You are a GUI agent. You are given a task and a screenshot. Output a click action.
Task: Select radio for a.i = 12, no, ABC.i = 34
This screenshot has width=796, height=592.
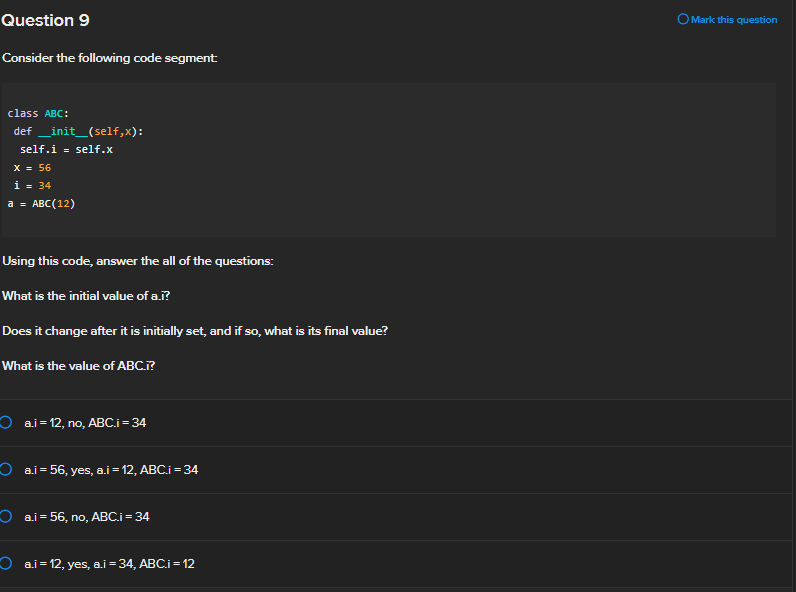pos(6,422)
